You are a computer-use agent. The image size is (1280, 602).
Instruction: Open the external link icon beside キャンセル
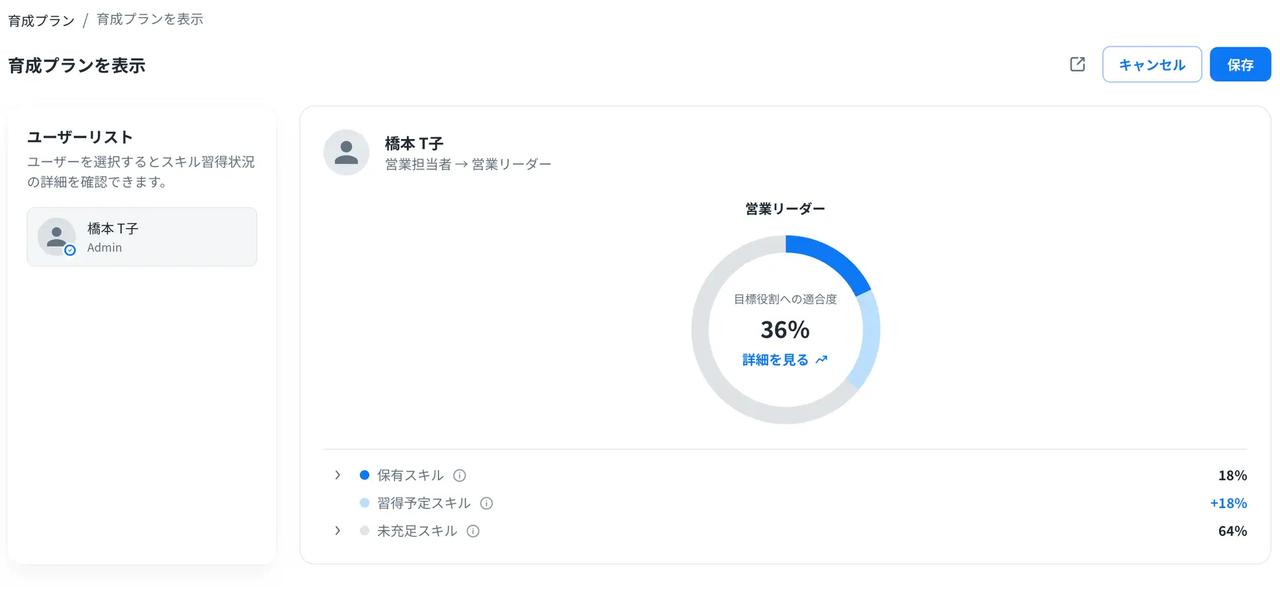[x=1077, y=64]
